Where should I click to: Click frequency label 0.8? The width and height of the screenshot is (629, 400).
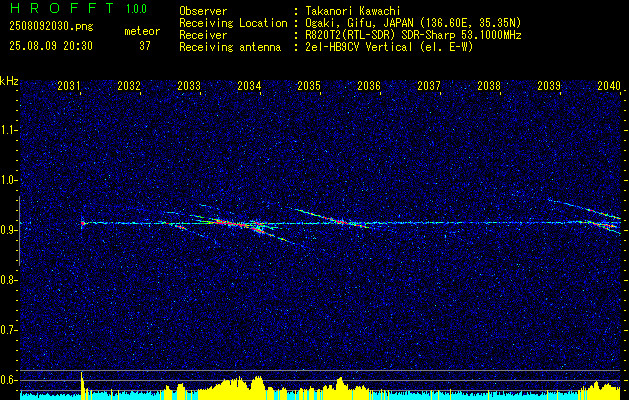click(x=9, y=280)
